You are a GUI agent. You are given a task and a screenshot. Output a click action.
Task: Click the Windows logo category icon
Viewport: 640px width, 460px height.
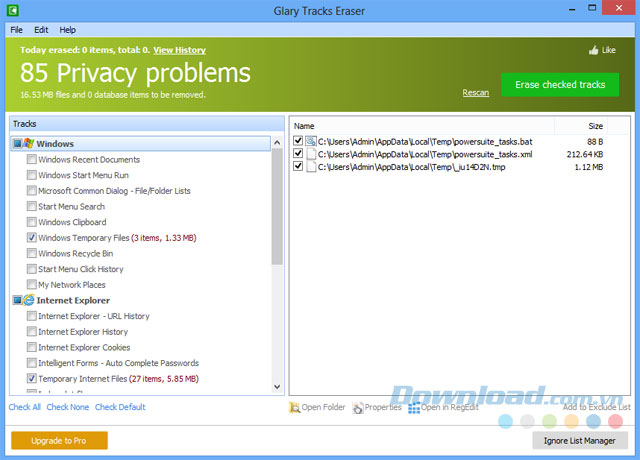pos(29,143)
